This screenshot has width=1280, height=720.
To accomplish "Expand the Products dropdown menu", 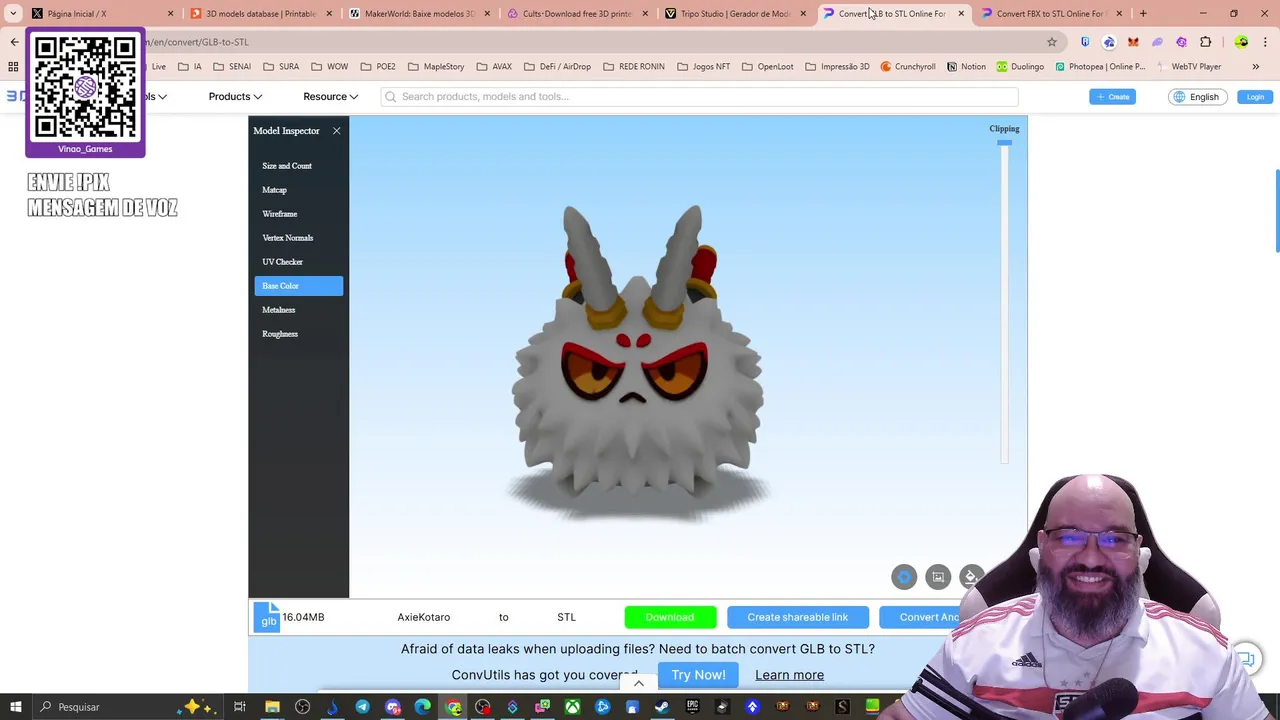I will coord(235,97).
